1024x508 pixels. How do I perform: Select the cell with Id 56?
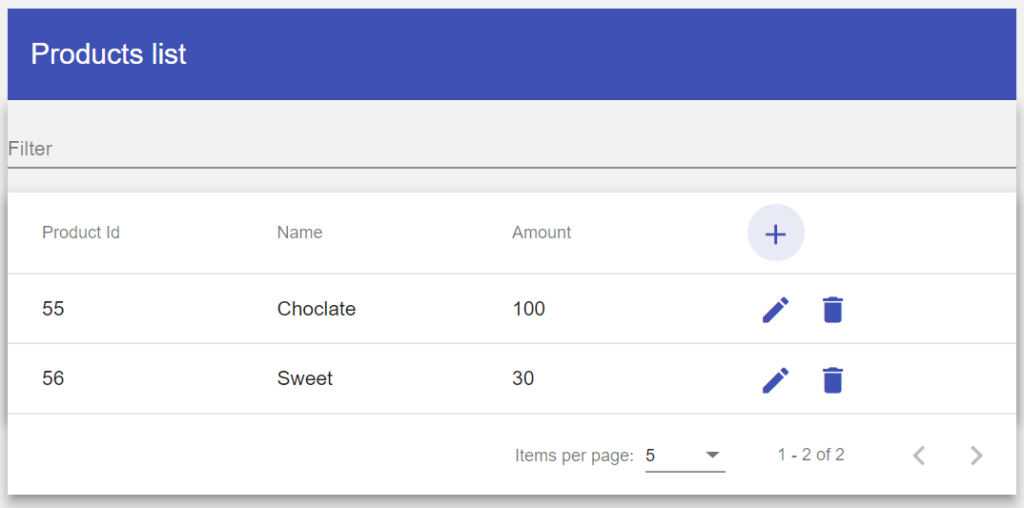click(x=53, y=378)
